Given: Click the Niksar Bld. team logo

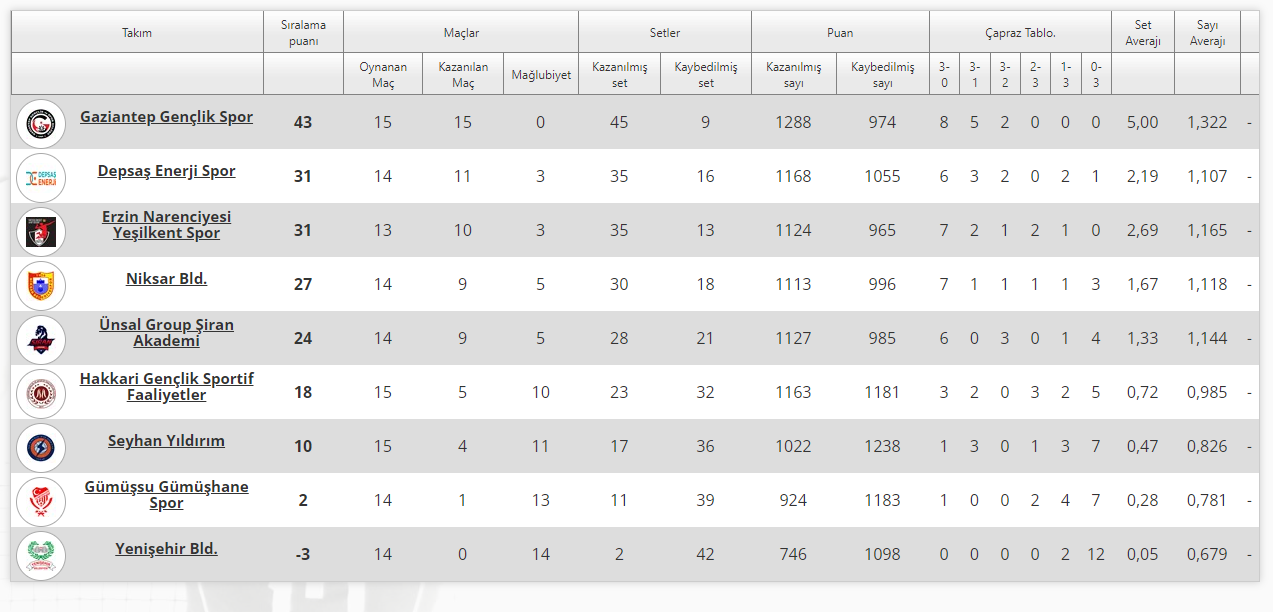Looking at the screenshot, I should 41,285.
